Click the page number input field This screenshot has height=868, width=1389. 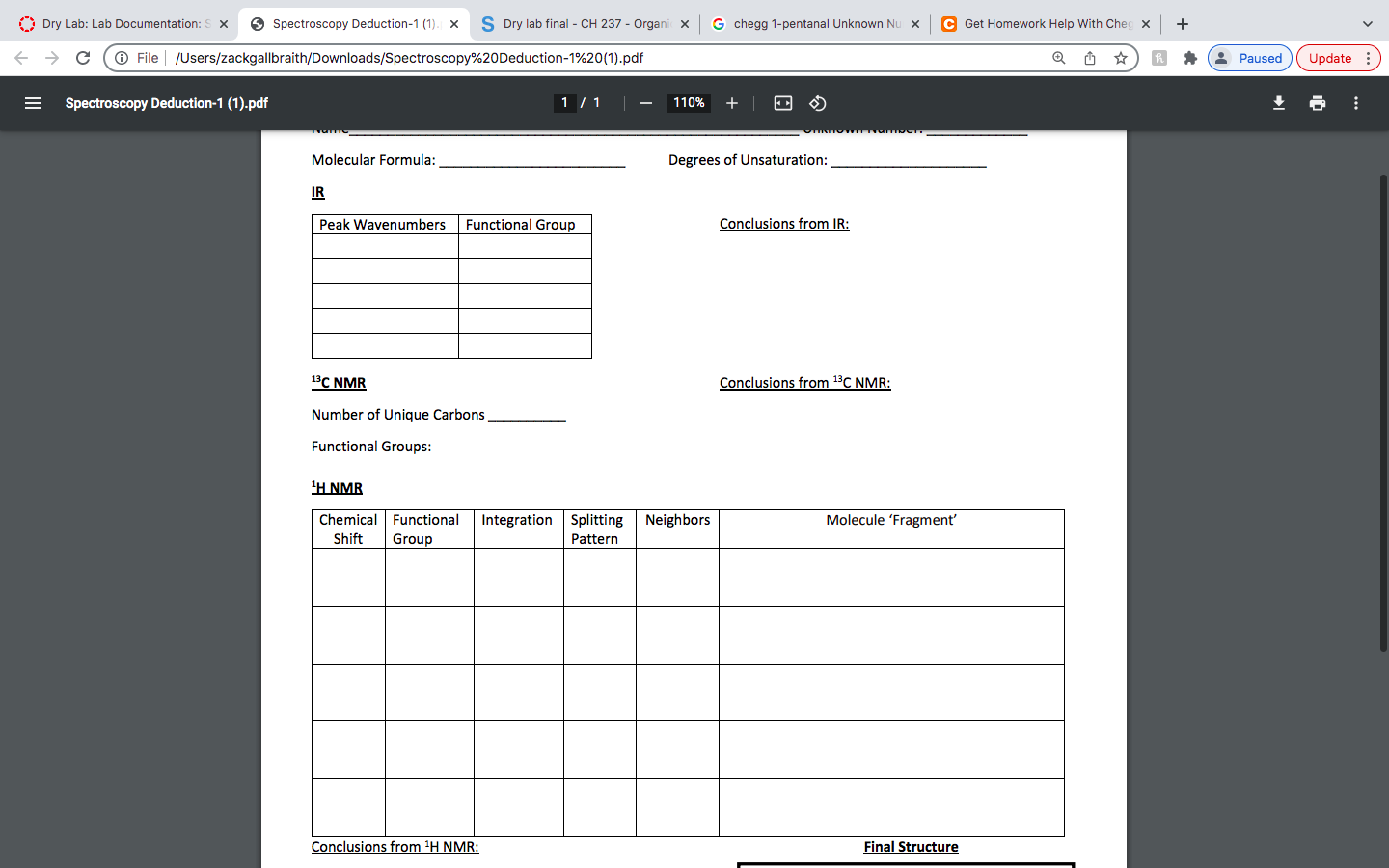point(565,103)
